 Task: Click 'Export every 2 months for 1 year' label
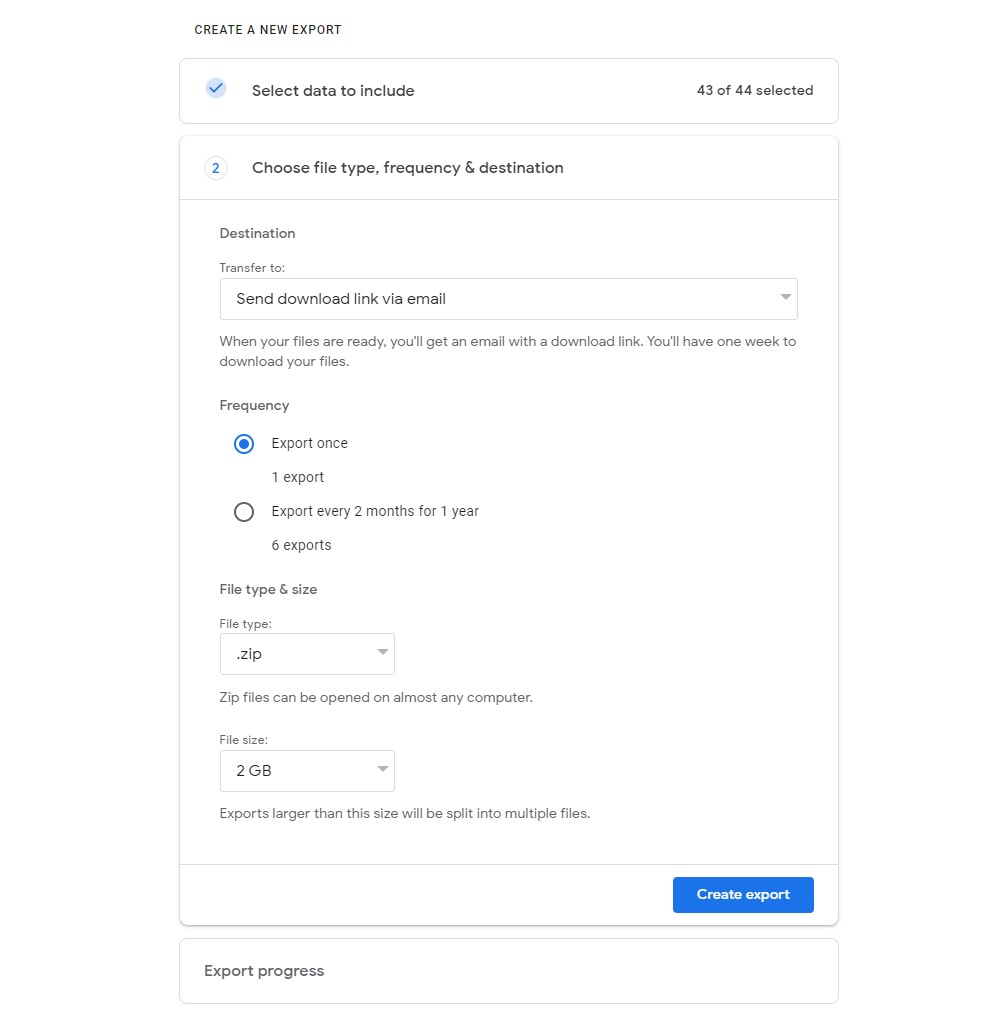pyautogui.click(x=375, y=511)
